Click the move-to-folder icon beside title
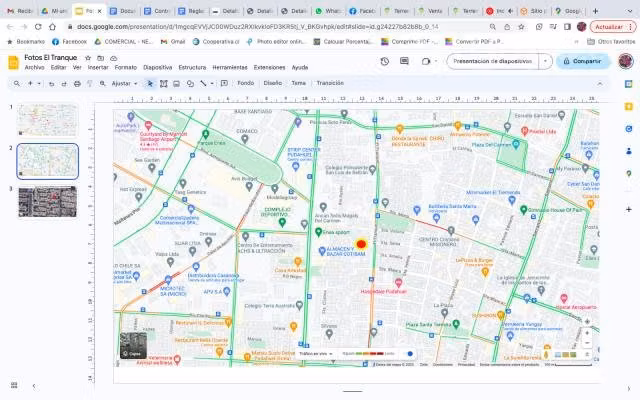This screenshot has width=640, height=400. [x=100, y=58]
